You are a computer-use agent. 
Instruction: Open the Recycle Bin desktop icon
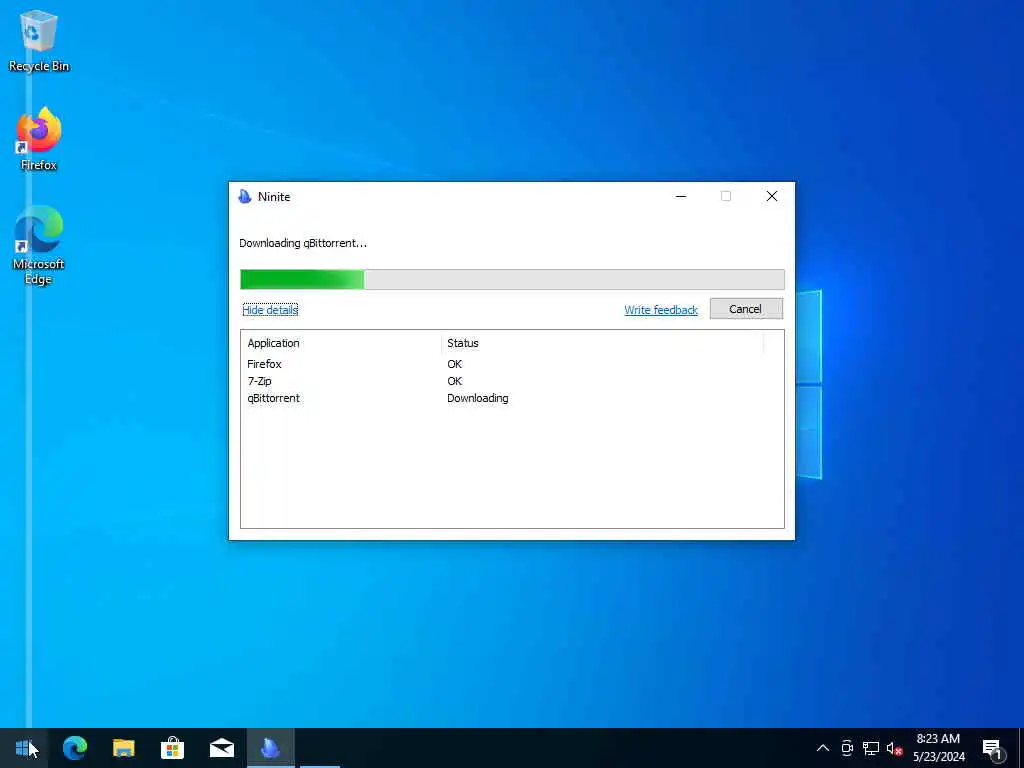coord(39,40)
